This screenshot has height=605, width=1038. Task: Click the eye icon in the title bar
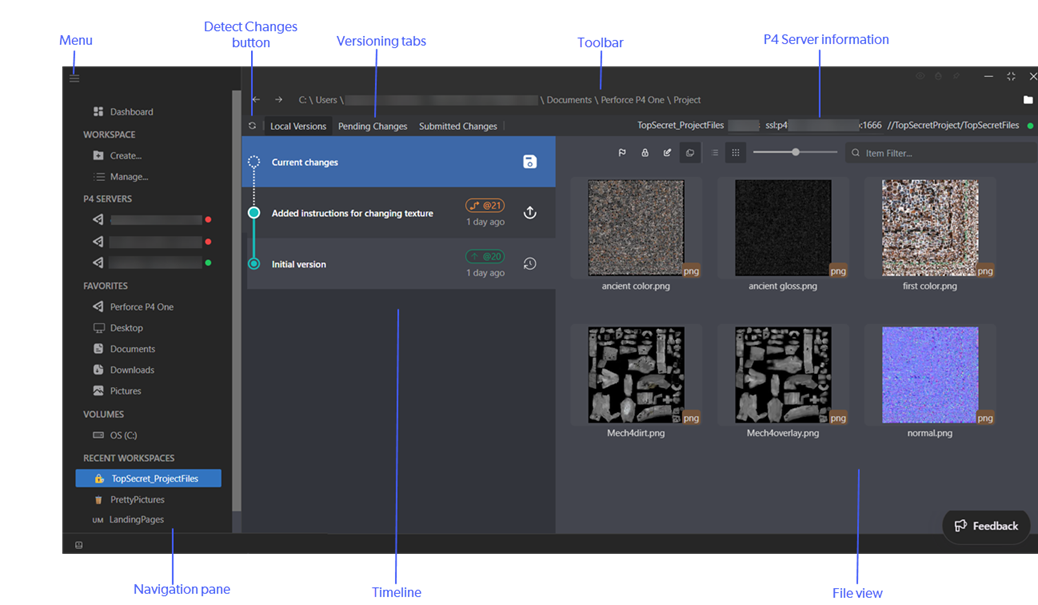(920, 76)
